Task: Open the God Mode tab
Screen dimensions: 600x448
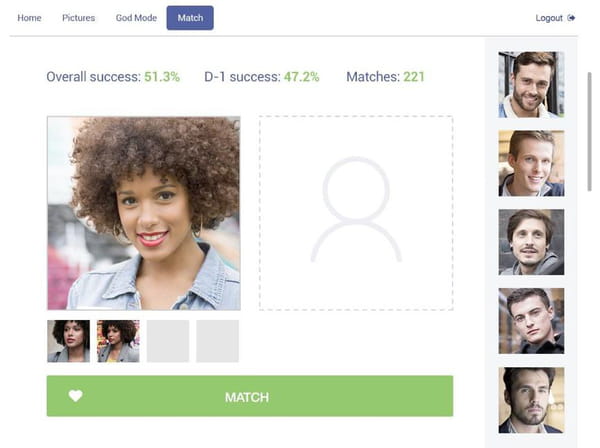Action: (136, 18)
